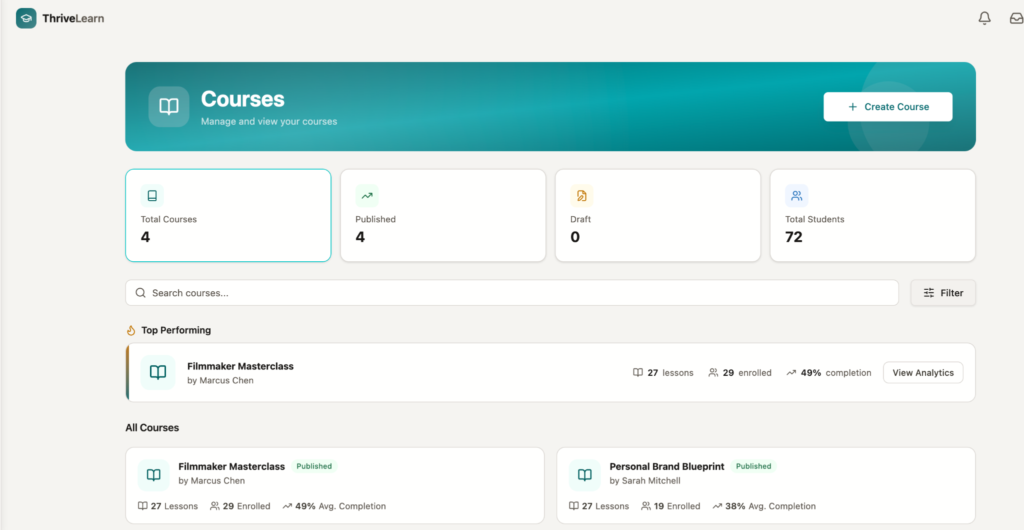The image size is (1024, 530).
Task: Select the Draft stat card
Action: pyautogui.click(x=658, y=216)
